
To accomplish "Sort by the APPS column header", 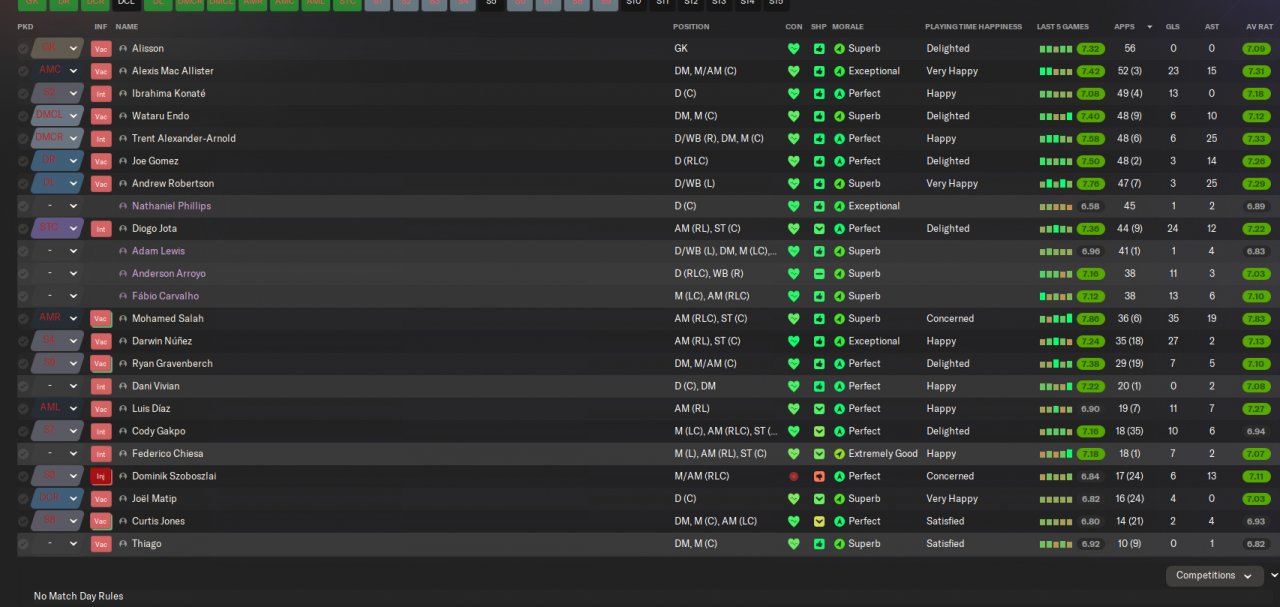I will coord(1124,26).
